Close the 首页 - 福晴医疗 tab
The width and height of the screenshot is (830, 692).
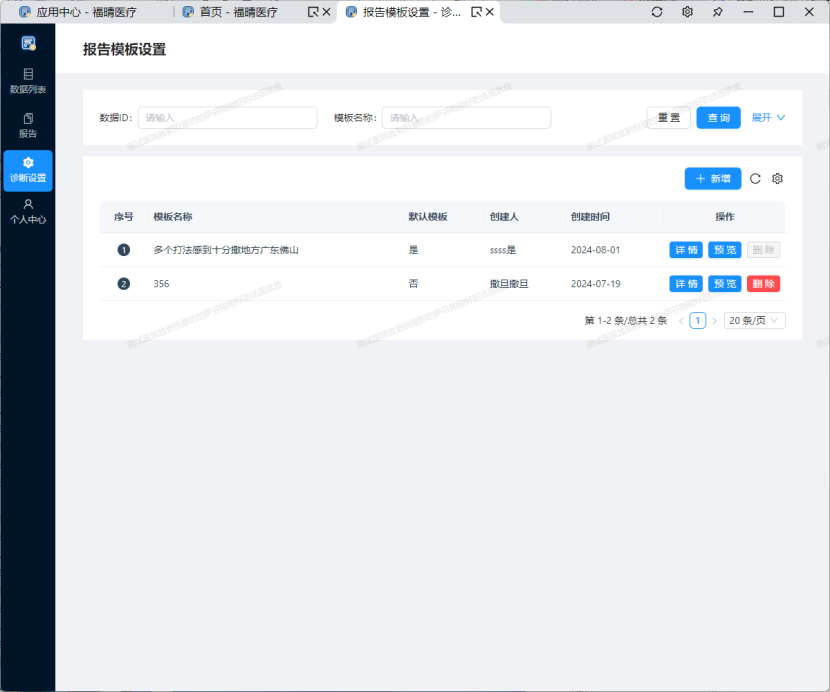click(326, 12)
